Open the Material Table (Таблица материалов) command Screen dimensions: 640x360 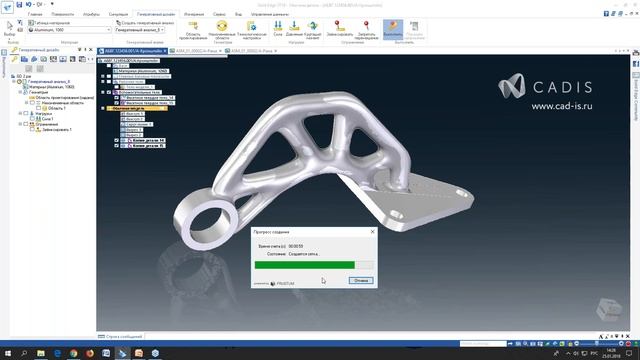(49, 23)
